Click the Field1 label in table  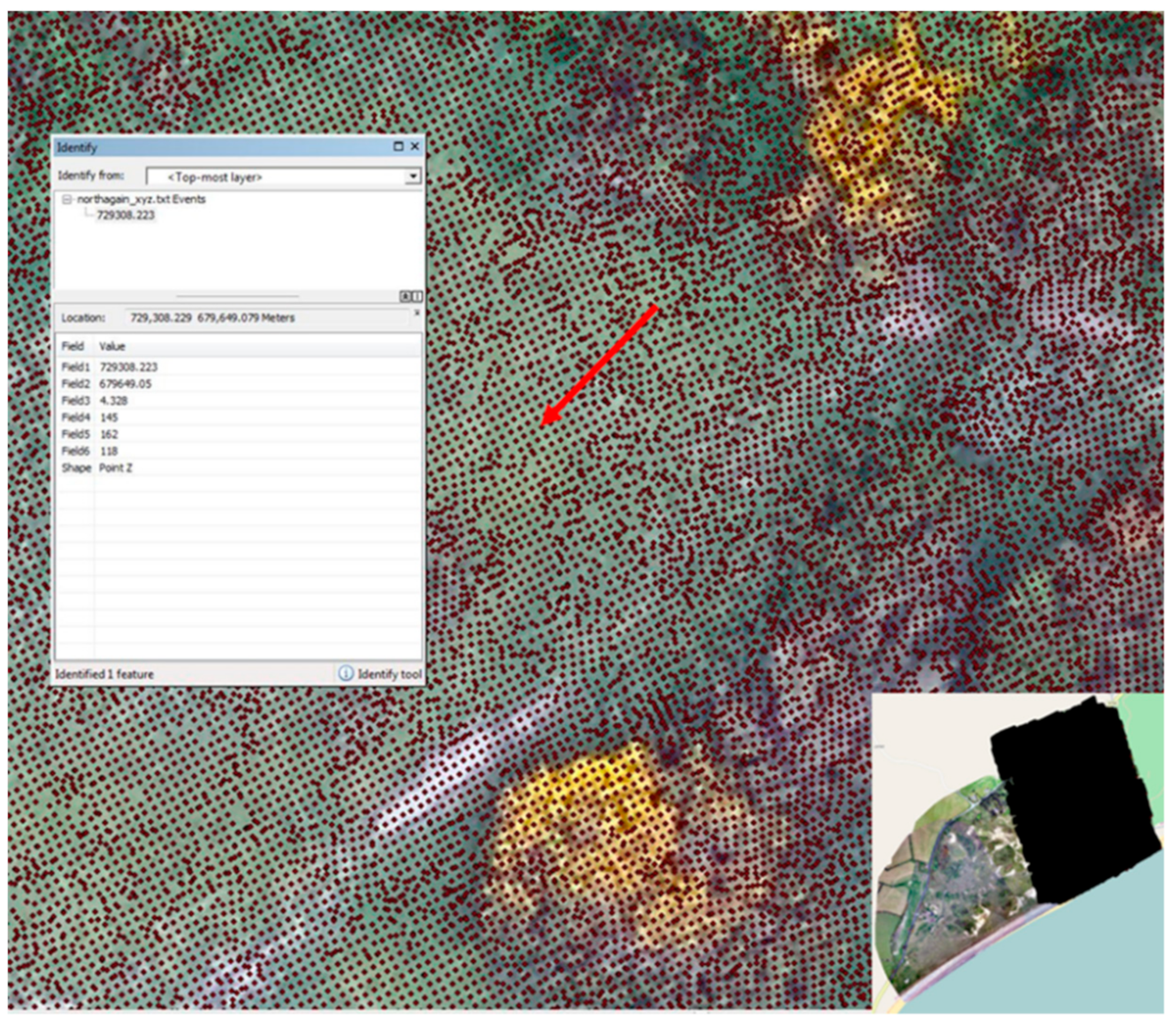[x=76, y=367]
